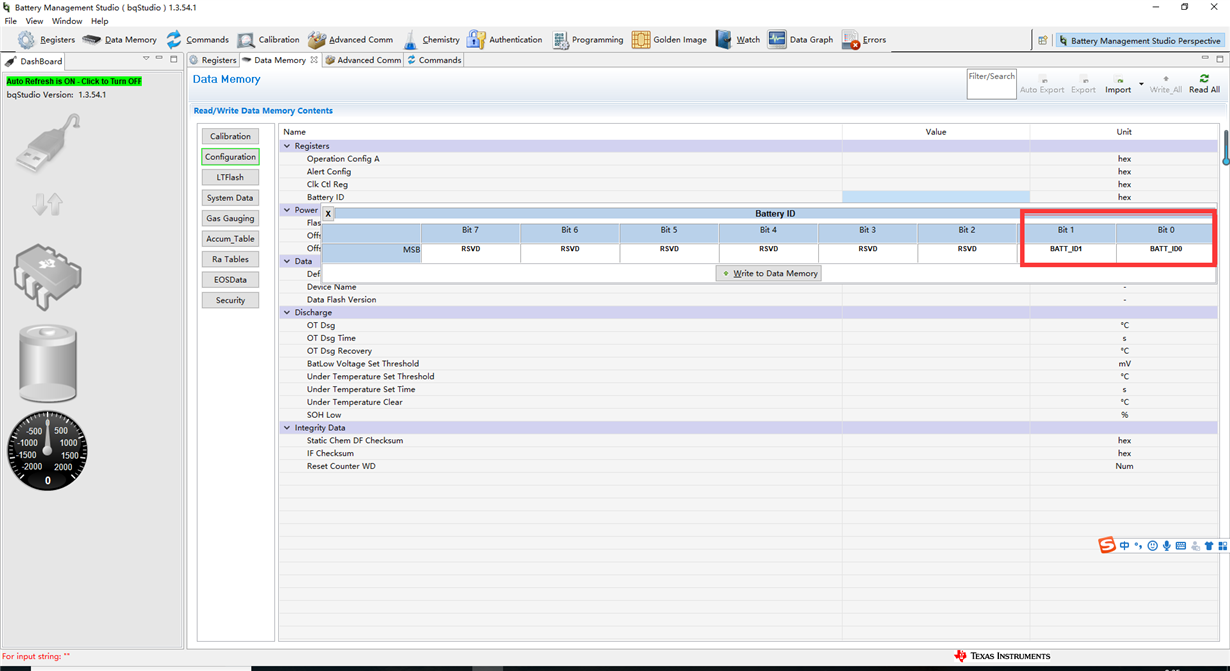Close the Battery ID bit editor popup
The image size is (1230, 671).
pyautogui.click(x=328, y=214)
